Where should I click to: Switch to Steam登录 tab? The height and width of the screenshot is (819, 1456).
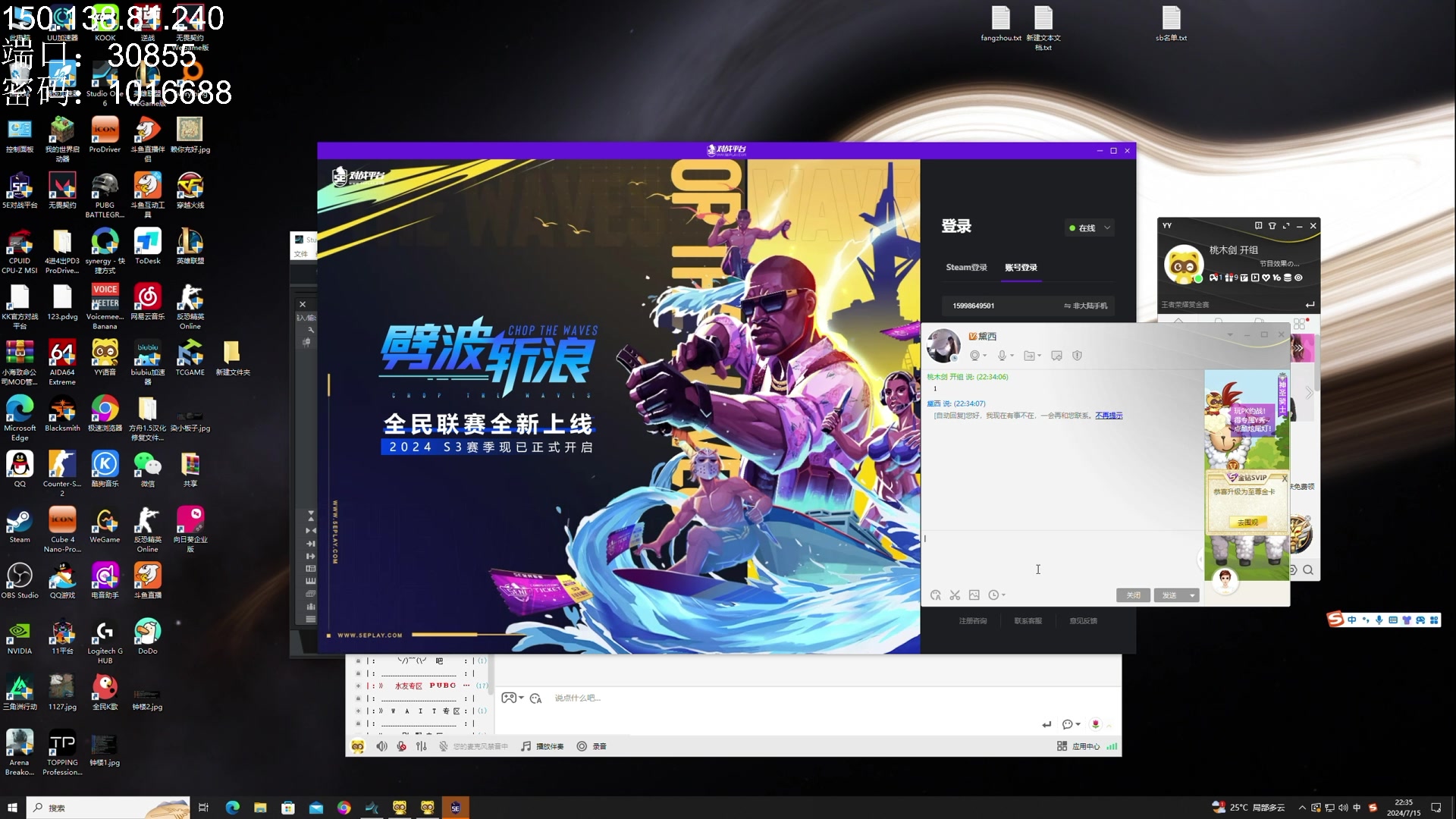(x=966, y=267)
